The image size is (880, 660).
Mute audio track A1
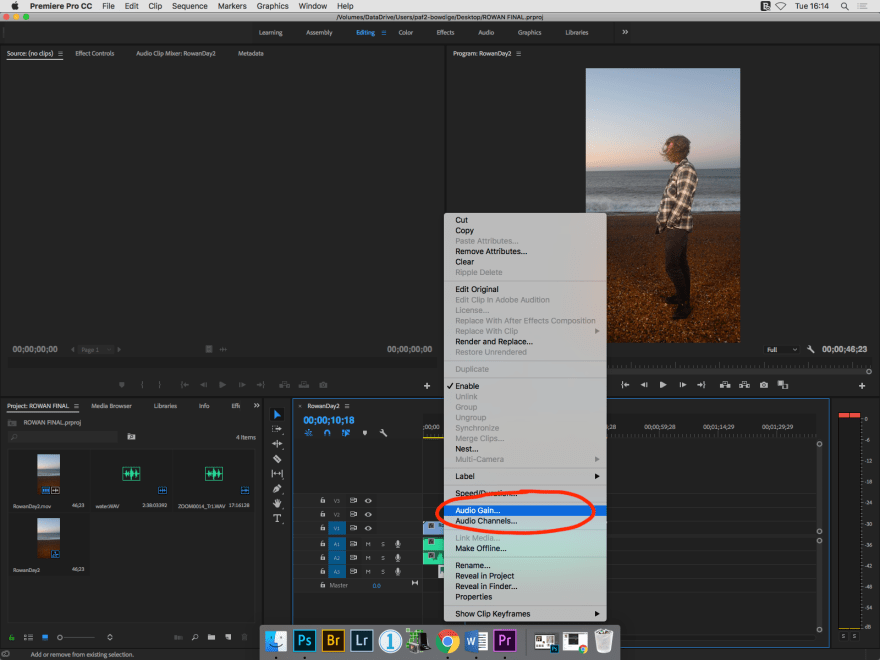(x=367, y=544)
